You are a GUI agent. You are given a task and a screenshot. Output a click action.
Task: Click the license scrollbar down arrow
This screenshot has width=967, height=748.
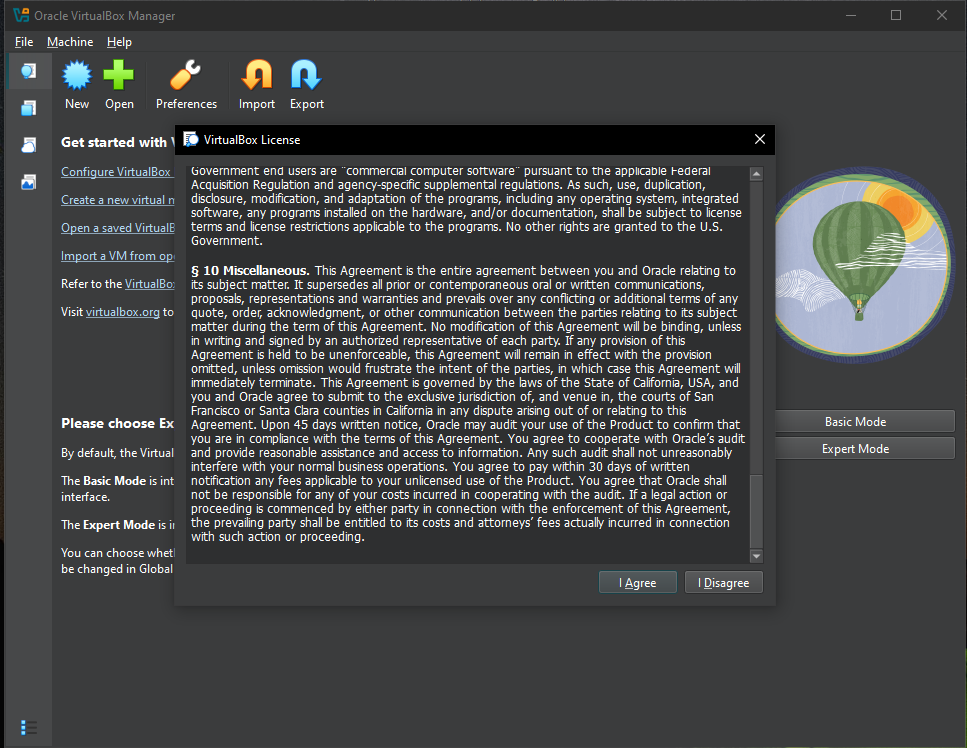click(x=756, y=556)
